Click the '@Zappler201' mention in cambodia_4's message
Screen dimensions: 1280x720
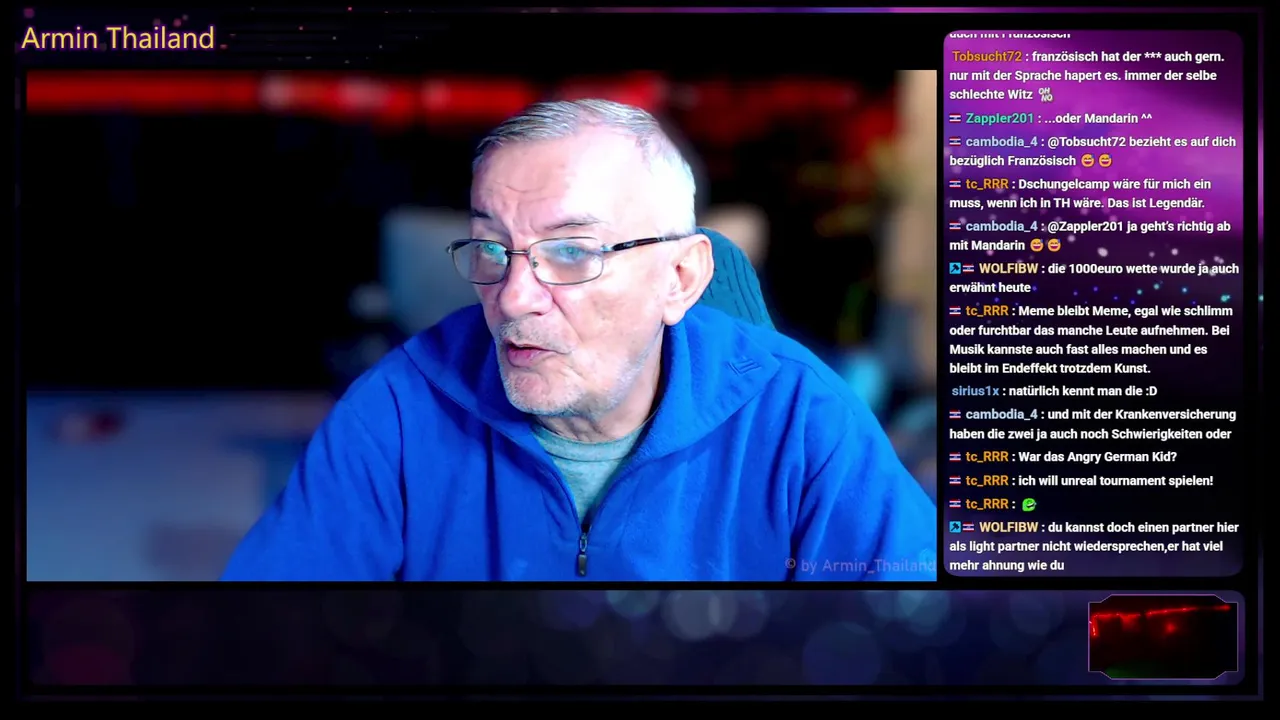point(1086,227)
